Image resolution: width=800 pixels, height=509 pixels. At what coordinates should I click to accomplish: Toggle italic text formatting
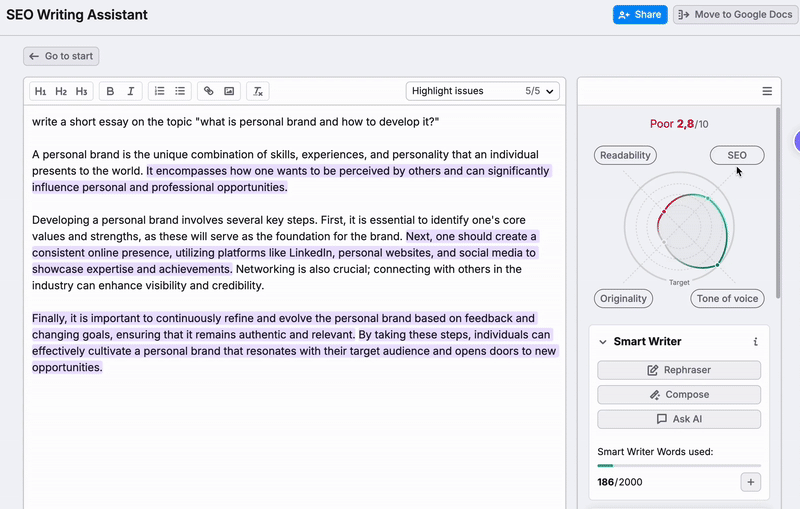click(130, 91)
